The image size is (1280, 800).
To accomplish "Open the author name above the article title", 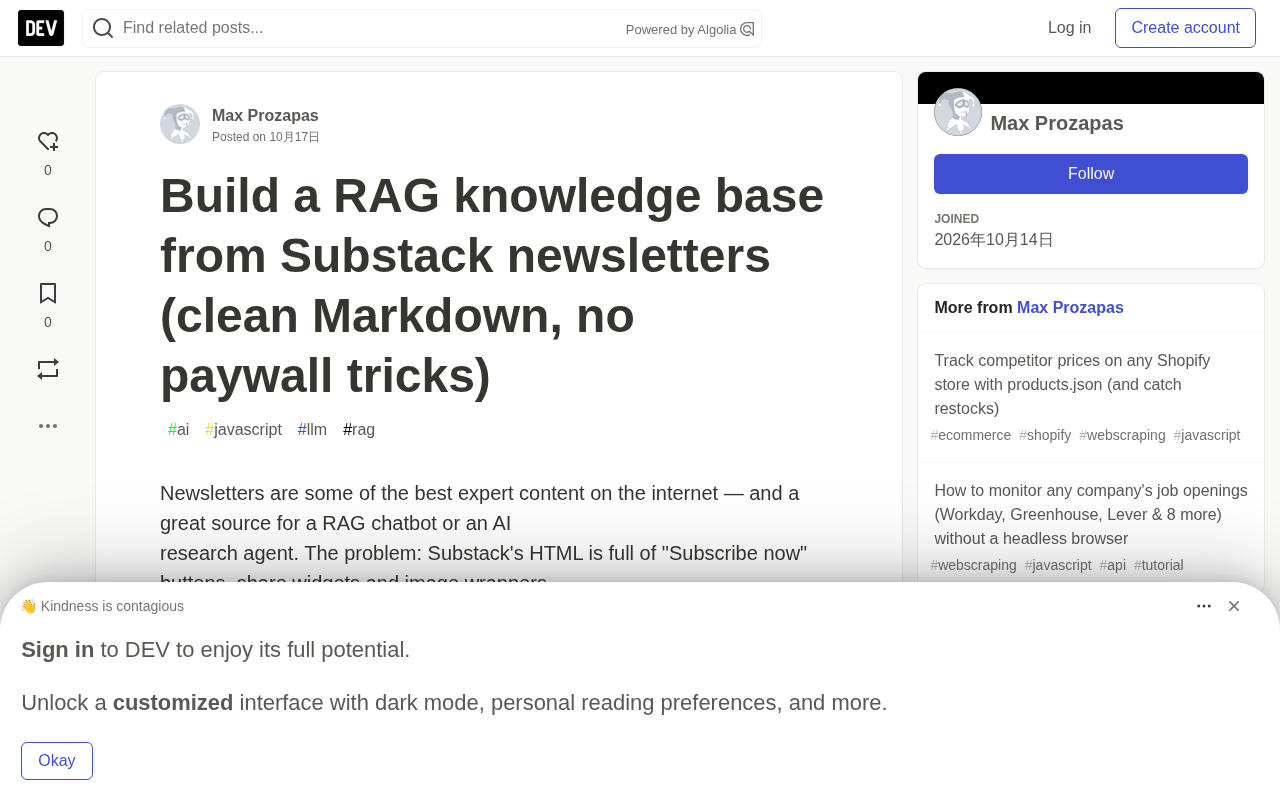I will 265,116.
